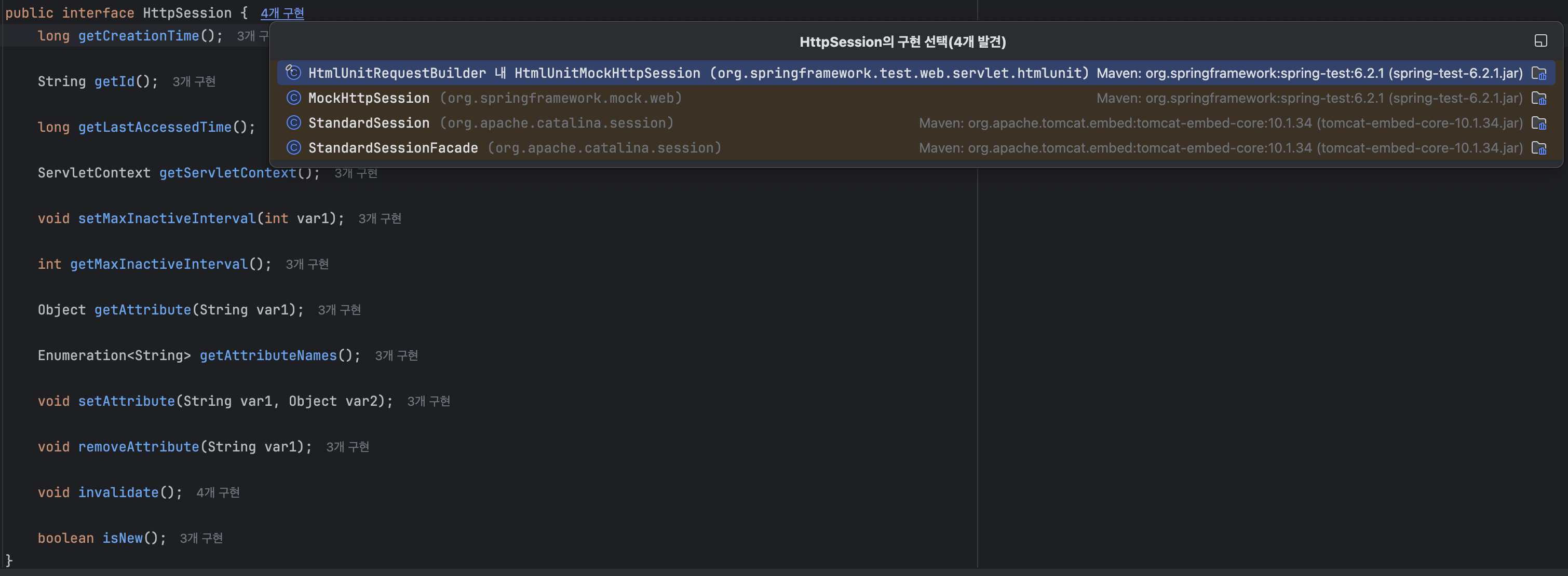
Task: Click the library jar icon on the MockHttpSession row
Action: (x=1538, y=98)
